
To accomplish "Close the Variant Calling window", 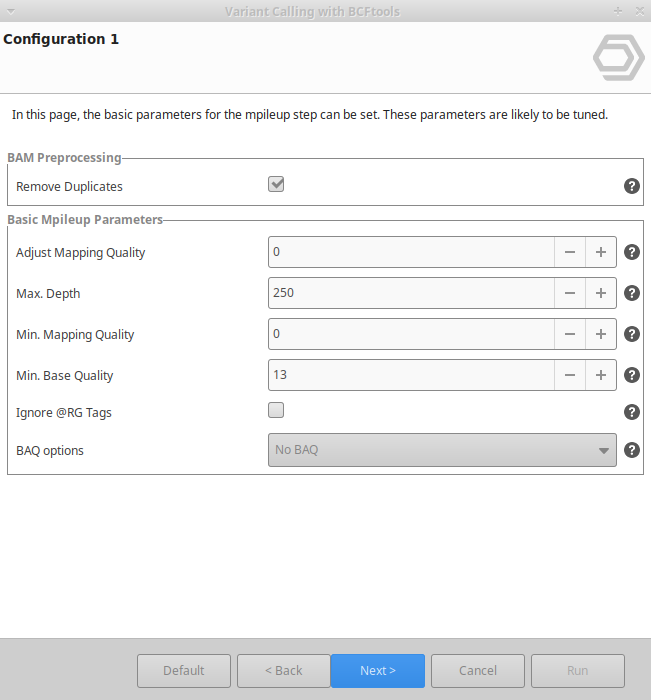I will [x=638, y=10].
